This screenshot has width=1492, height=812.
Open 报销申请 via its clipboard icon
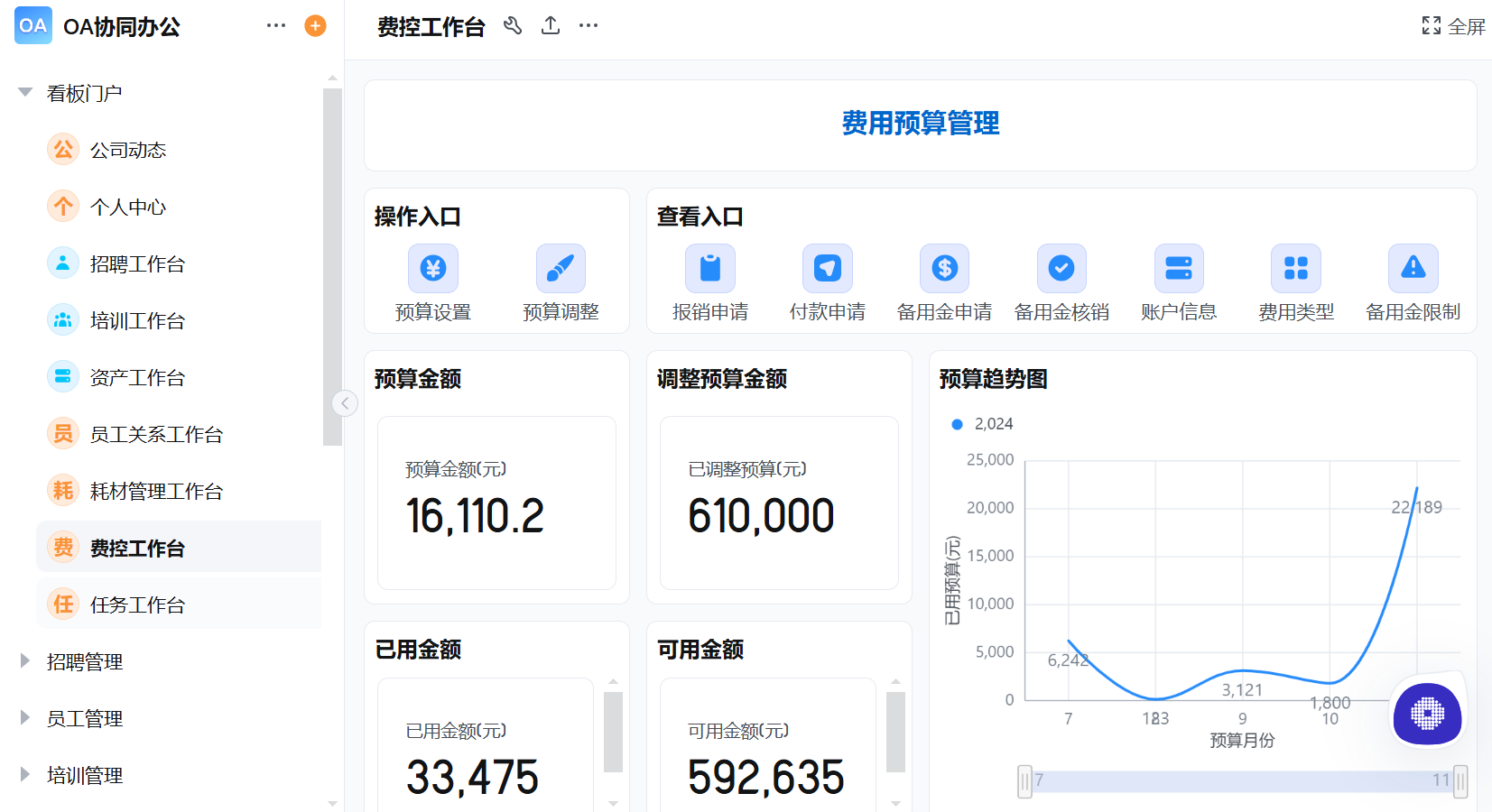709,268
